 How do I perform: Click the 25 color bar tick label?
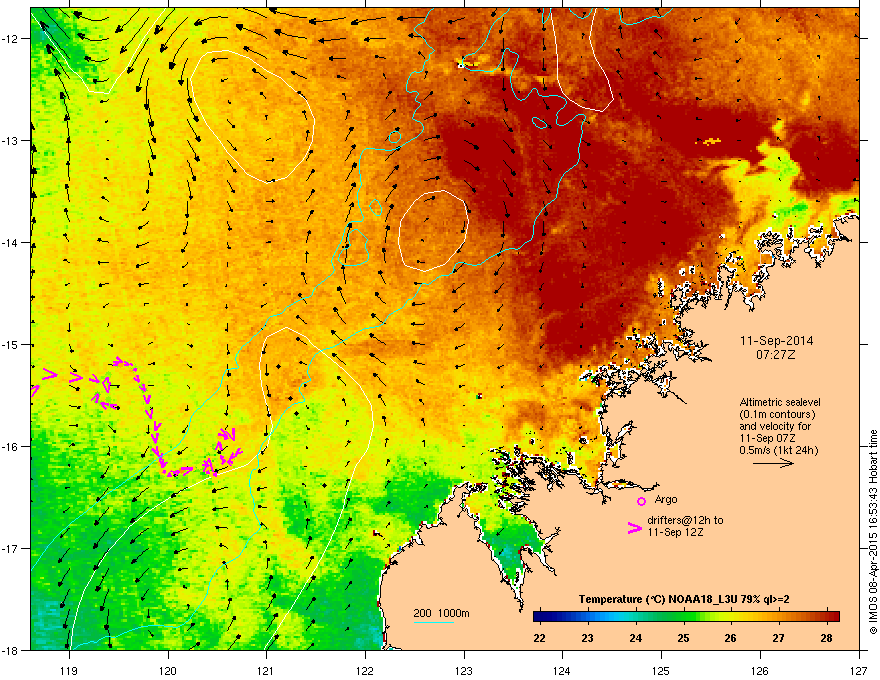pos(683,638)
